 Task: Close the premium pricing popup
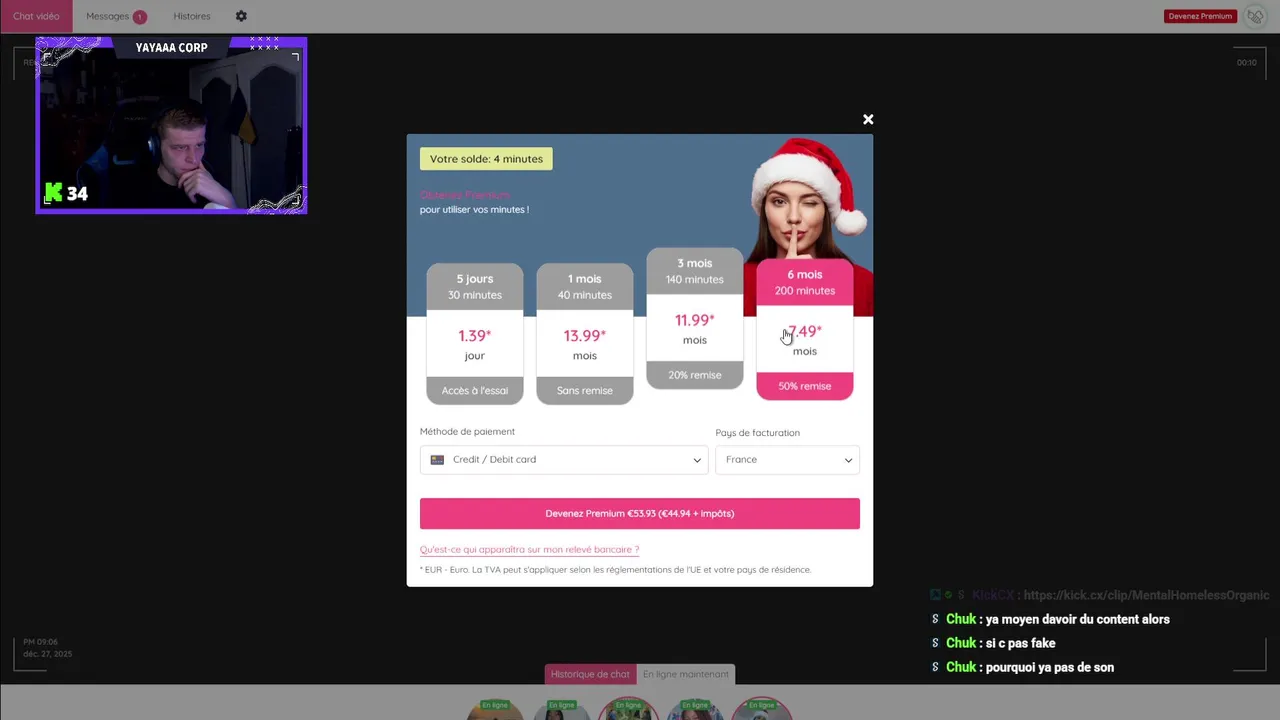click(868, 119)
